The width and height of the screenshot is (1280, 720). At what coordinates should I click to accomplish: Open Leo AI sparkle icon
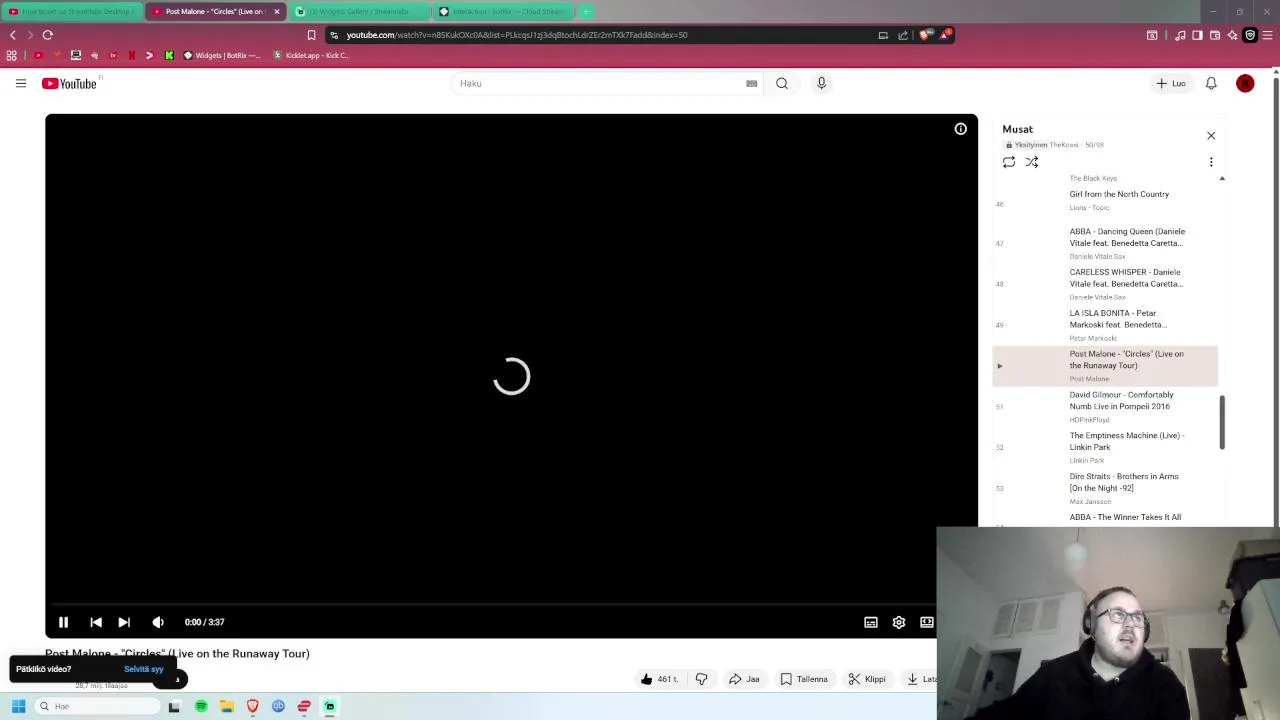coord(1232,35)
